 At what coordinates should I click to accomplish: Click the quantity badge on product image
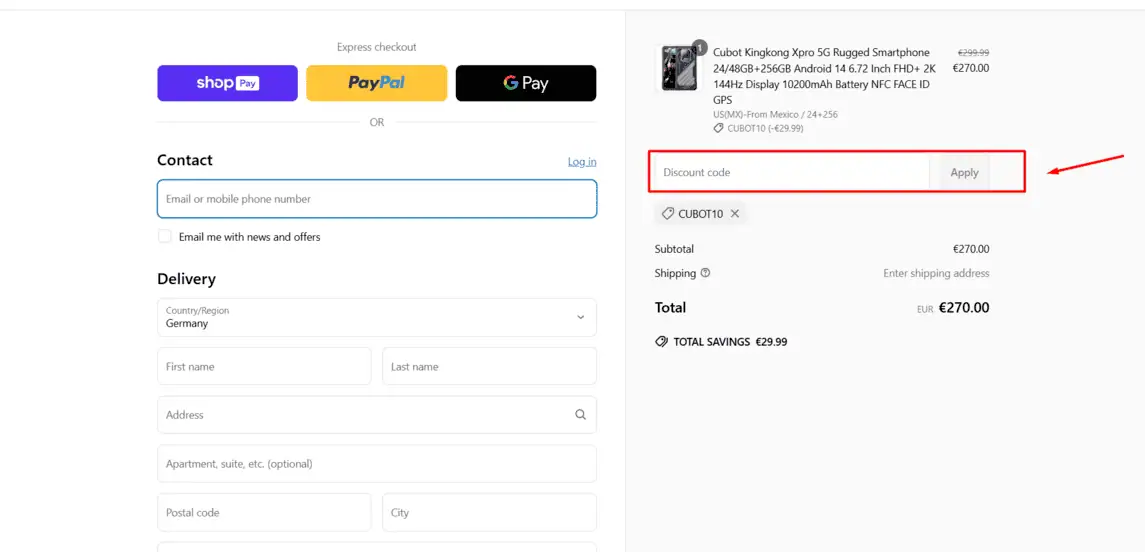pos(700,47)
